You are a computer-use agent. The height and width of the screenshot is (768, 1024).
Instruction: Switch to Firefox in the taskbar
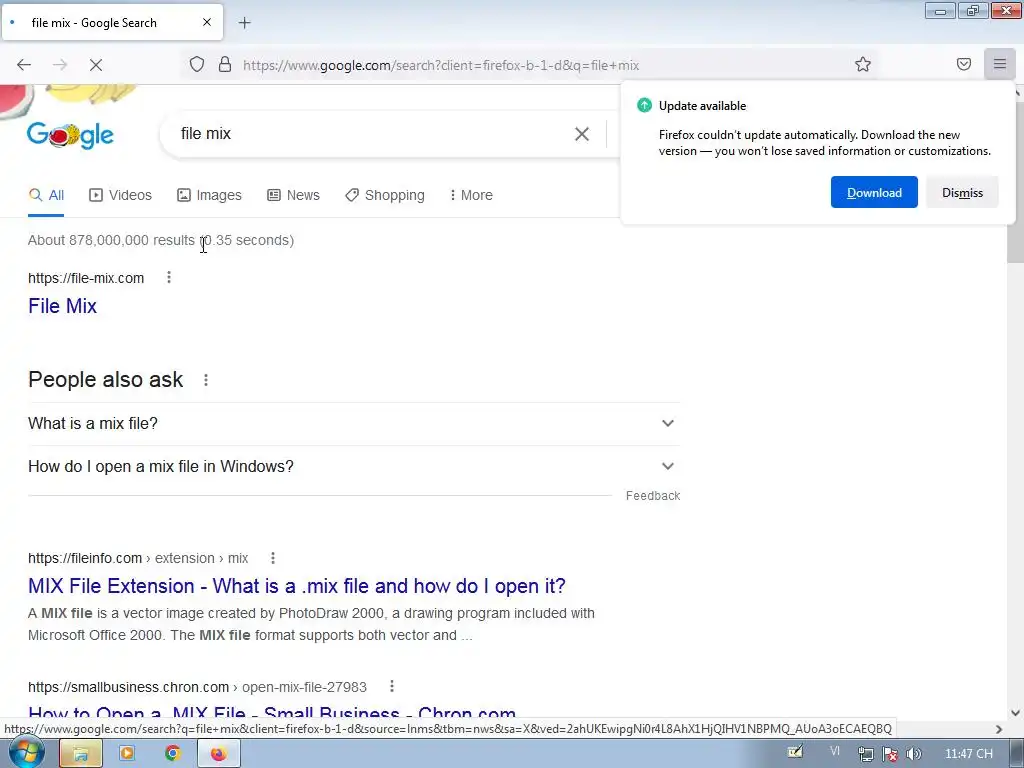[219, 754]
